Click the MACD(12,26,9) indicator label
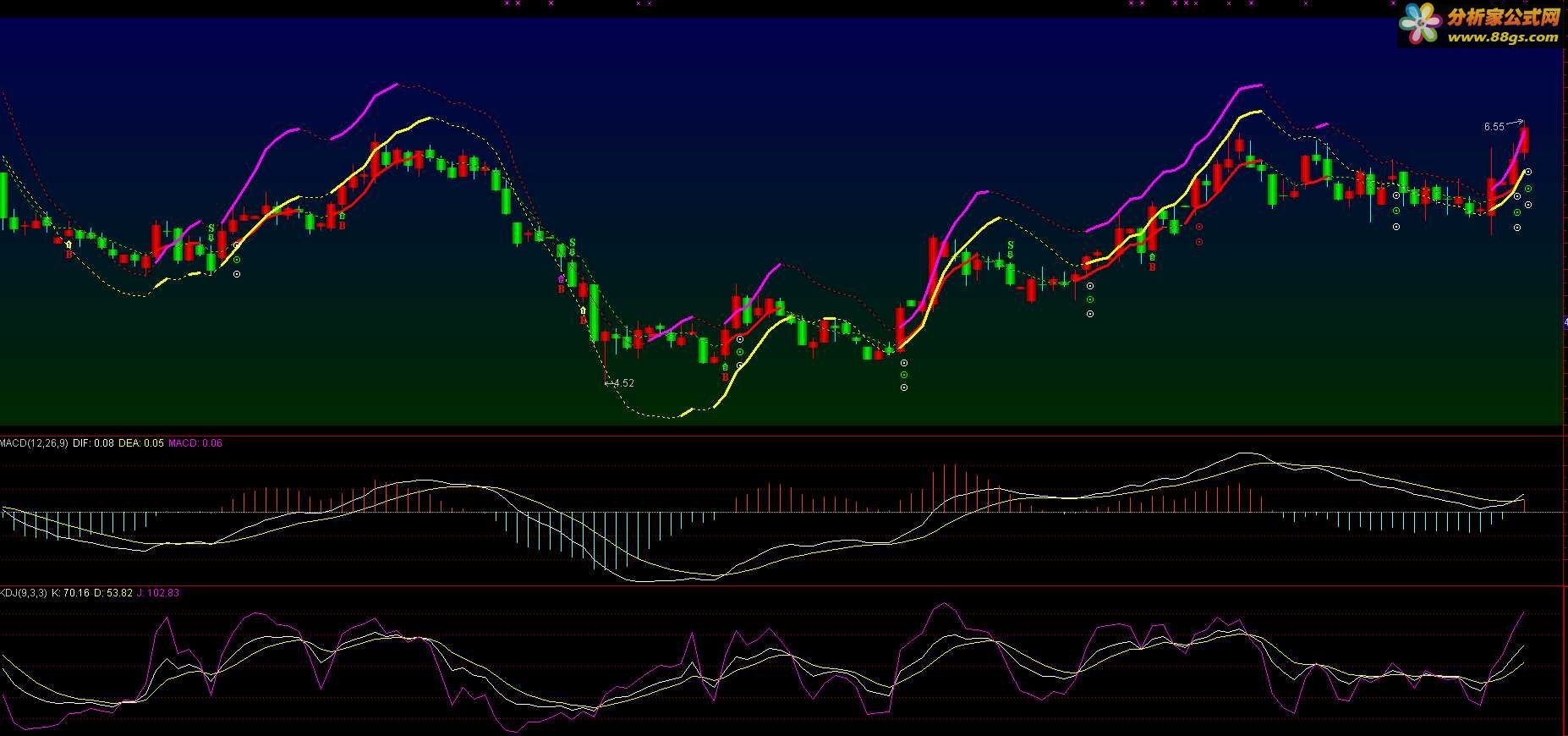1568x736 pixels. click(34, 442)
